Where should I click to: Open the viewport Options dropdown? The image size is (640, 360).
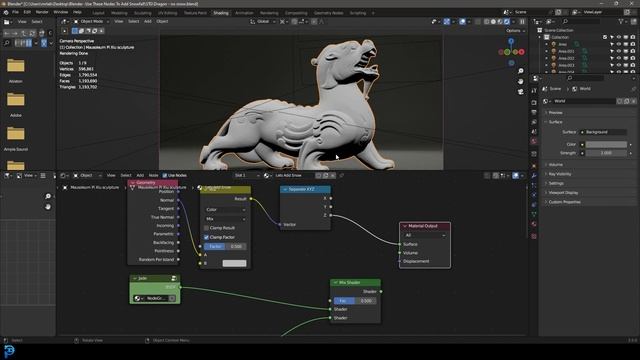tap(515, 31)
